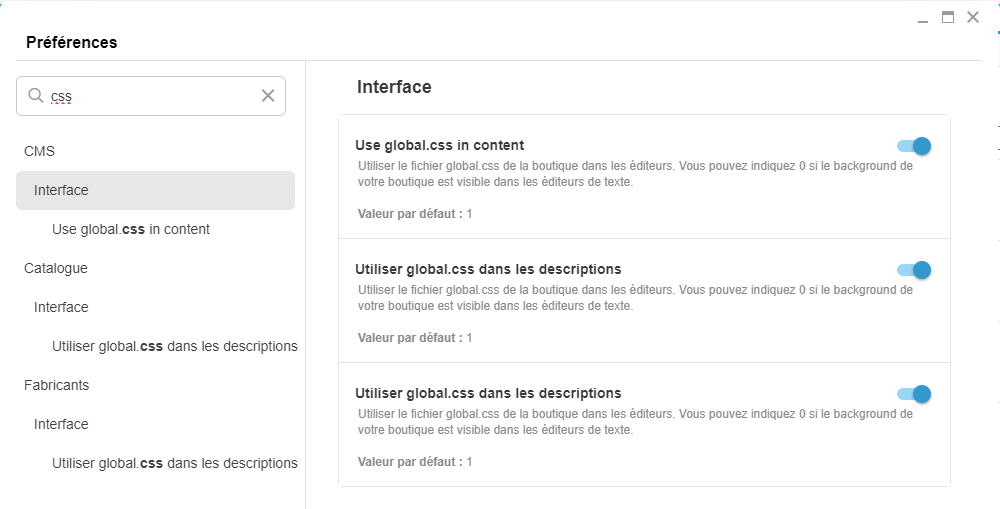Clear the search field with the X icon
Image resolution: width=1000 pixels, height=509 pixels.
(x=268, y=96)
